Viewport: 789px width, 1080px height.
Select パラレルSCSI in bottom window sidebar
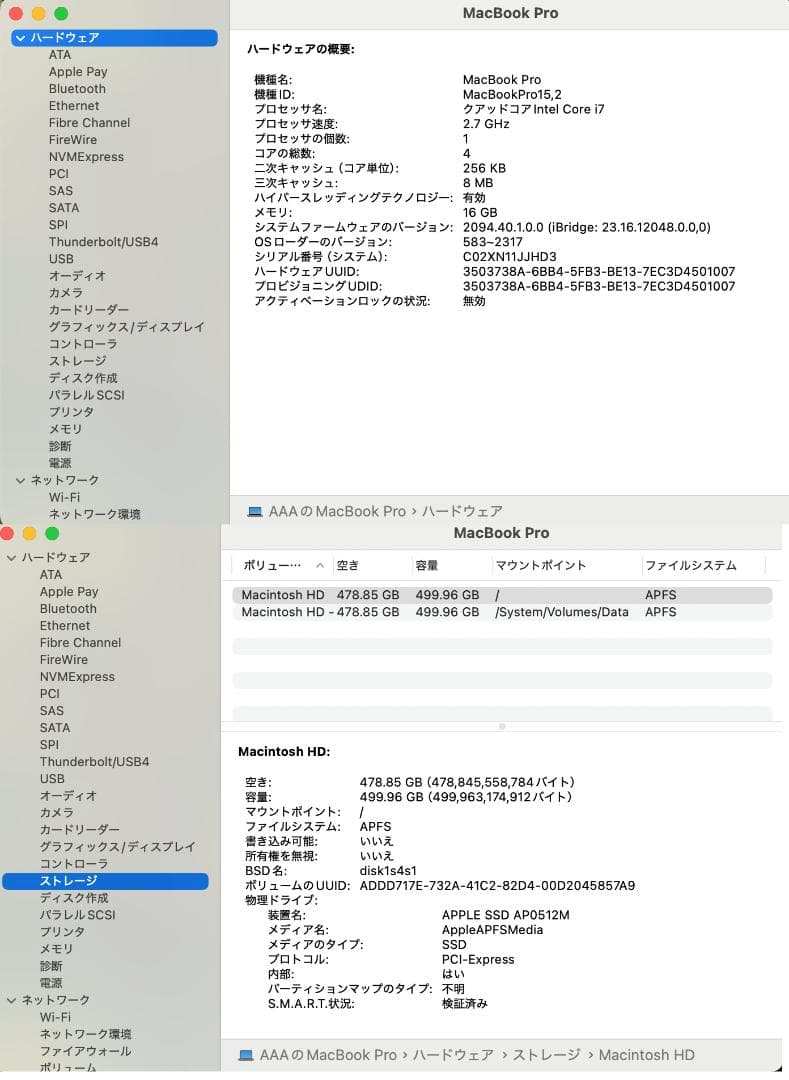pos(77,915)
